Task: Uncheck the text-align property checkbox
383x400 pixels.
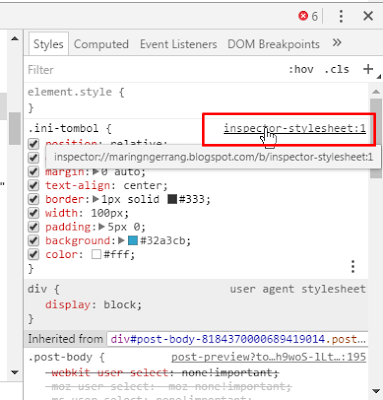Action: (33, 185)
